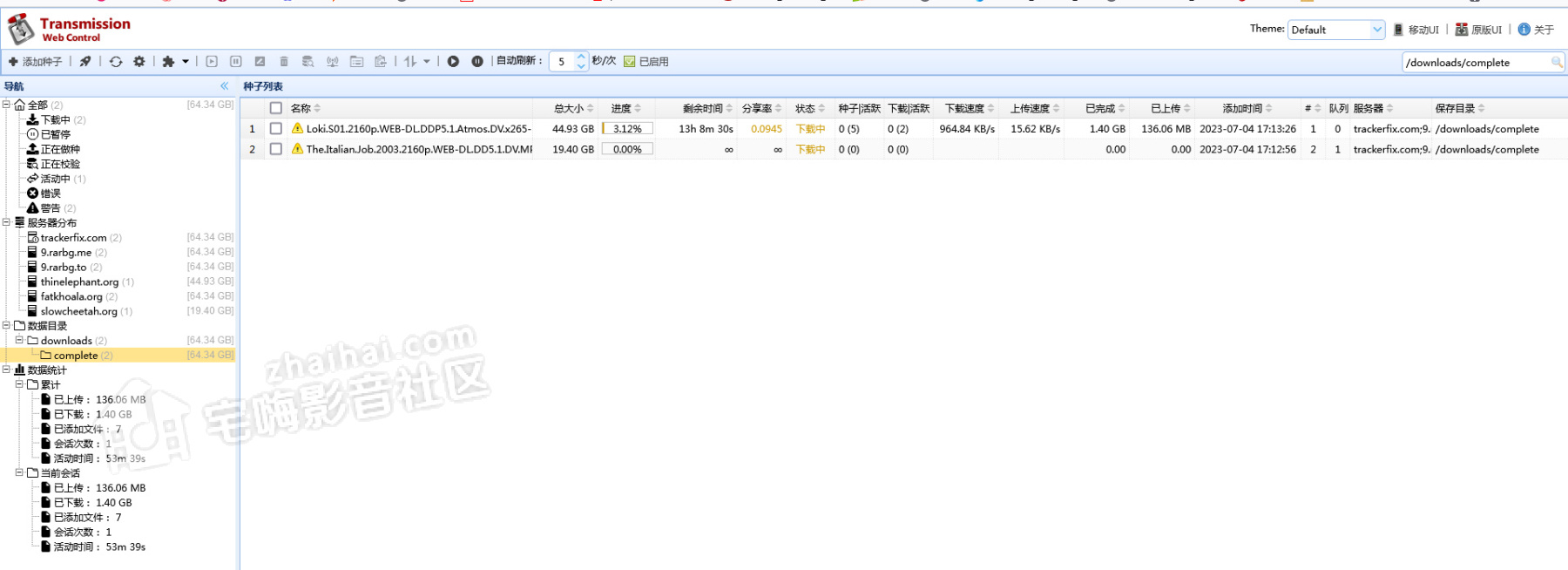Collapse the 数据统计 tree node
This screenshot has width=1568, height=570.
6,370
